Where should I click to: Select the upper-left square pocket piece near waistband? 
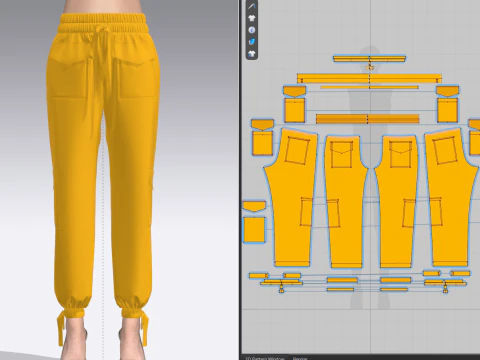[295, 110]
